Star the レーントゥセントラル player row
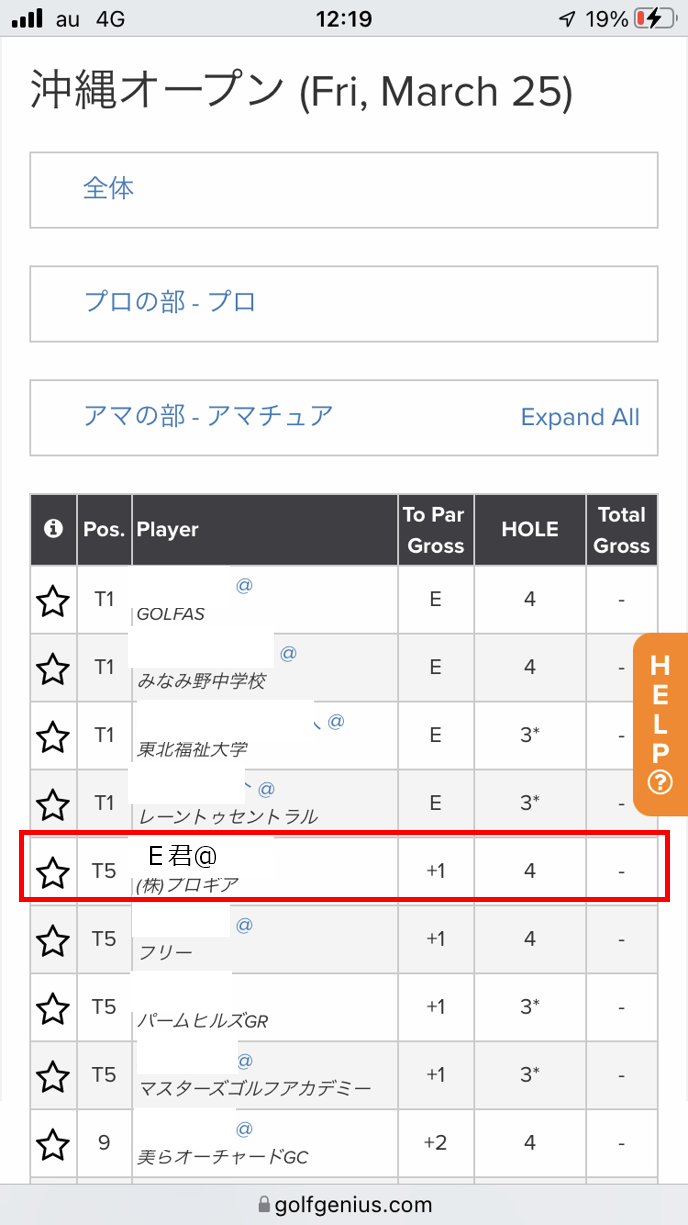This screenshot has width=688, height=1225. coord(53,803)
